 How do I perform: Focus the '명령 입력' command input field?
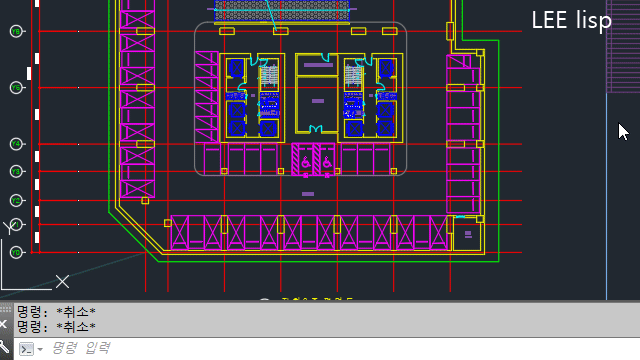(343, 349)
